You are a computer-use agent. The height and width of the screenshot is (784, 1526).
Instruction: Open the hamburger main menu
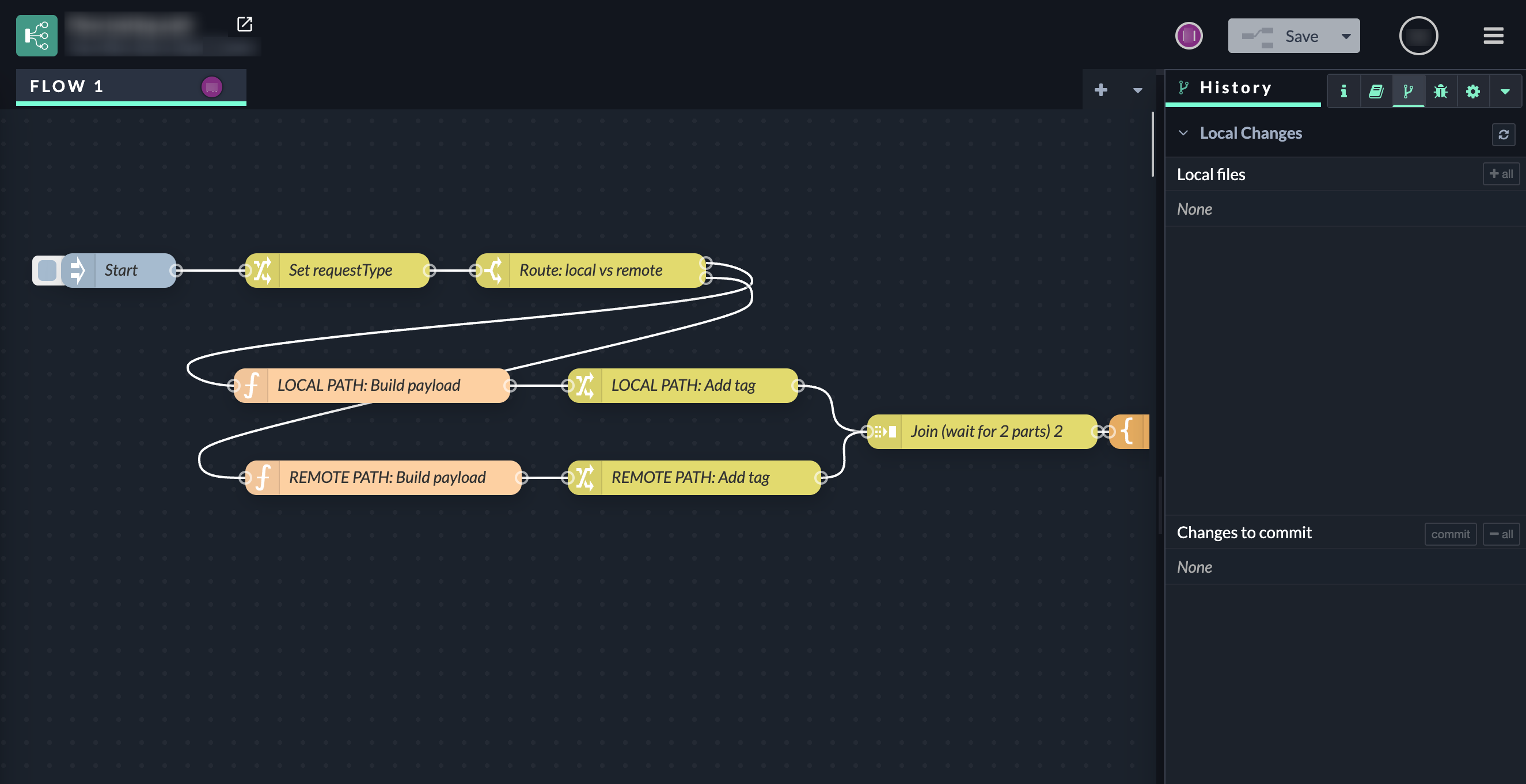point(1493,36)
